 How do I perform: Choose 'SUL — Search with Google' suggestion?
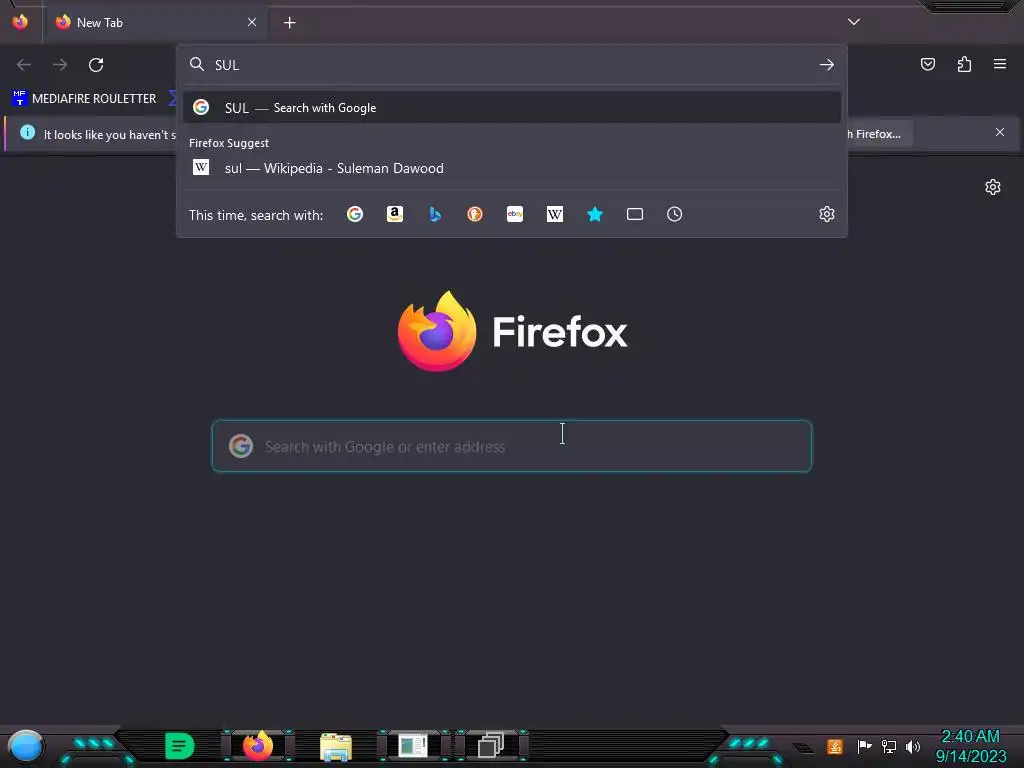point(512,108)
